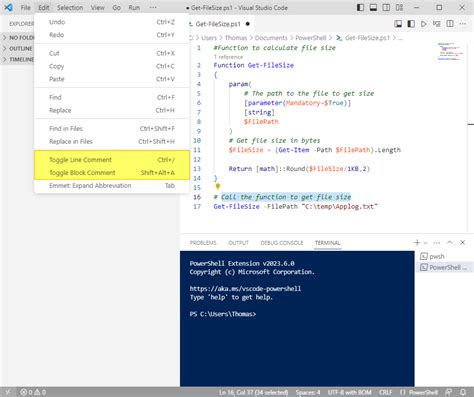
Task: Click the Run Selection icon
Action: pos(437,24)
